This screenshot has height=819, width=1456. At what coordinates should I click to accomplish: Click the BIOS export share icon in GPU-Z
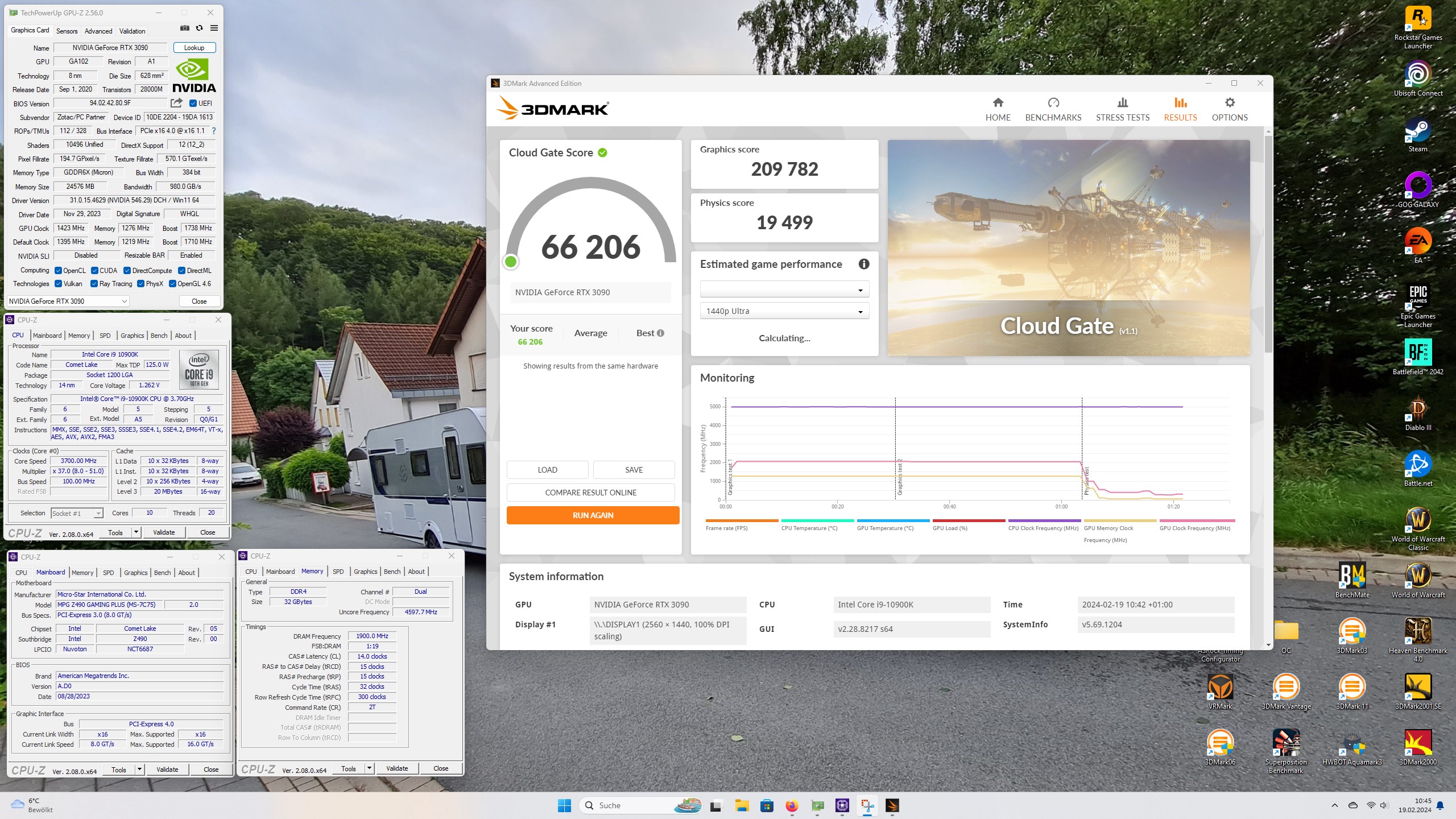pyautogui.click(x=176, y=103)
